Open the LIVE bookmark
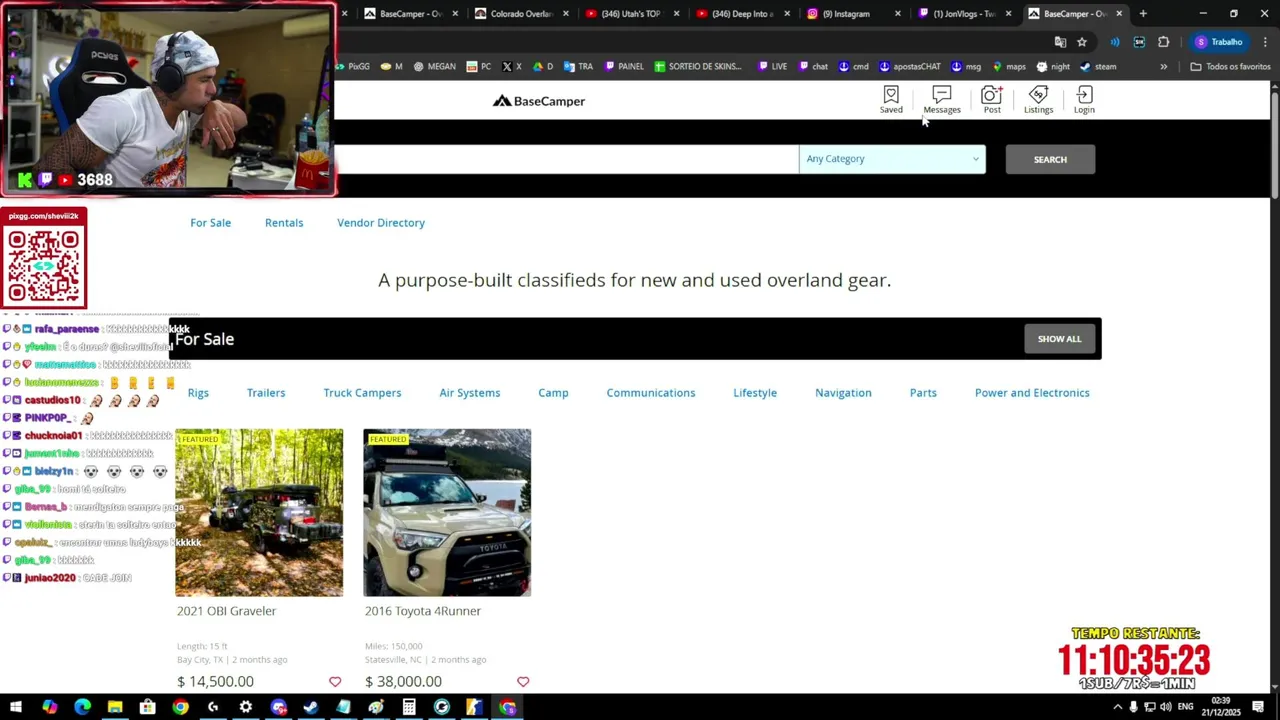This screenshot has height=720, width=1280. (x=773, y=67)
